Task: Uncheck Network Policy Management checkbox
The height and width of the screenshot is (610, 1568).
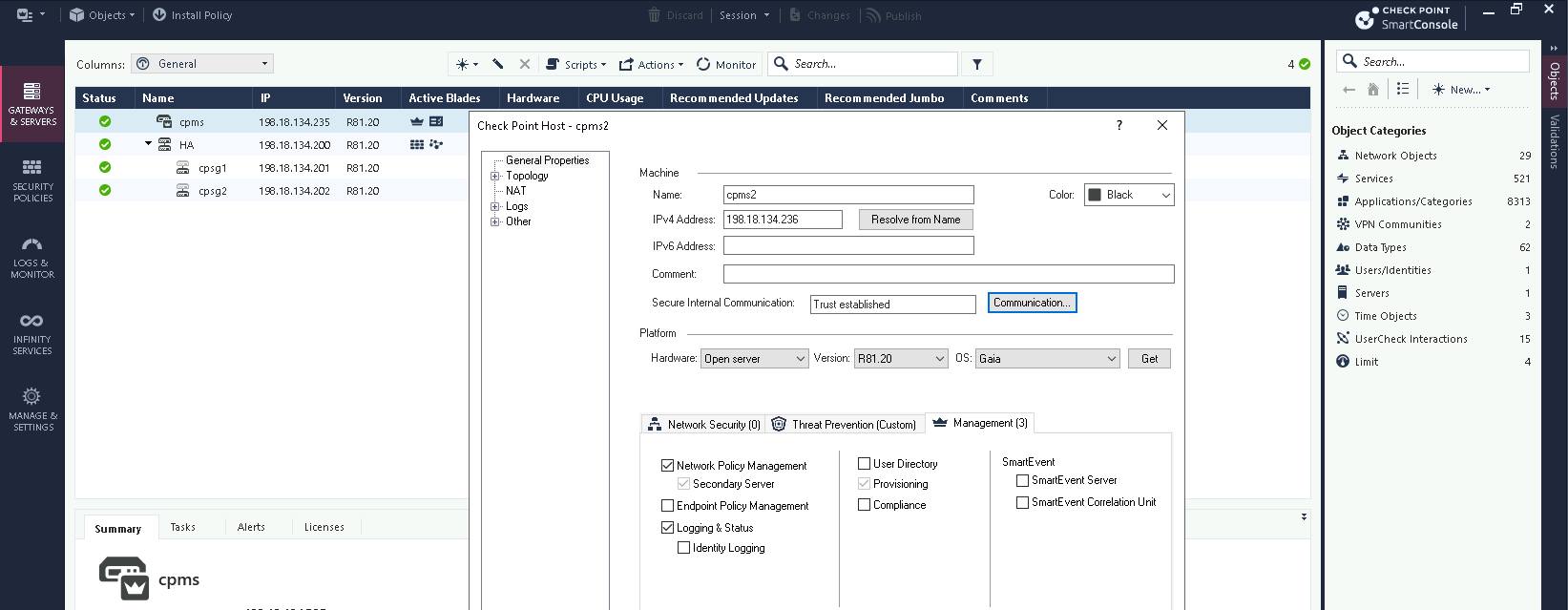Action: coord(667,466)
